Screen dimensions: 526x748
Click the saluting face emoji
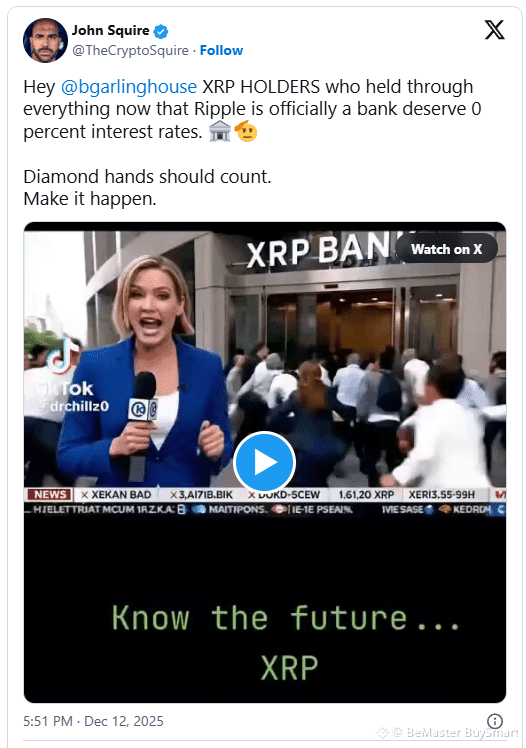coord(246,131)
